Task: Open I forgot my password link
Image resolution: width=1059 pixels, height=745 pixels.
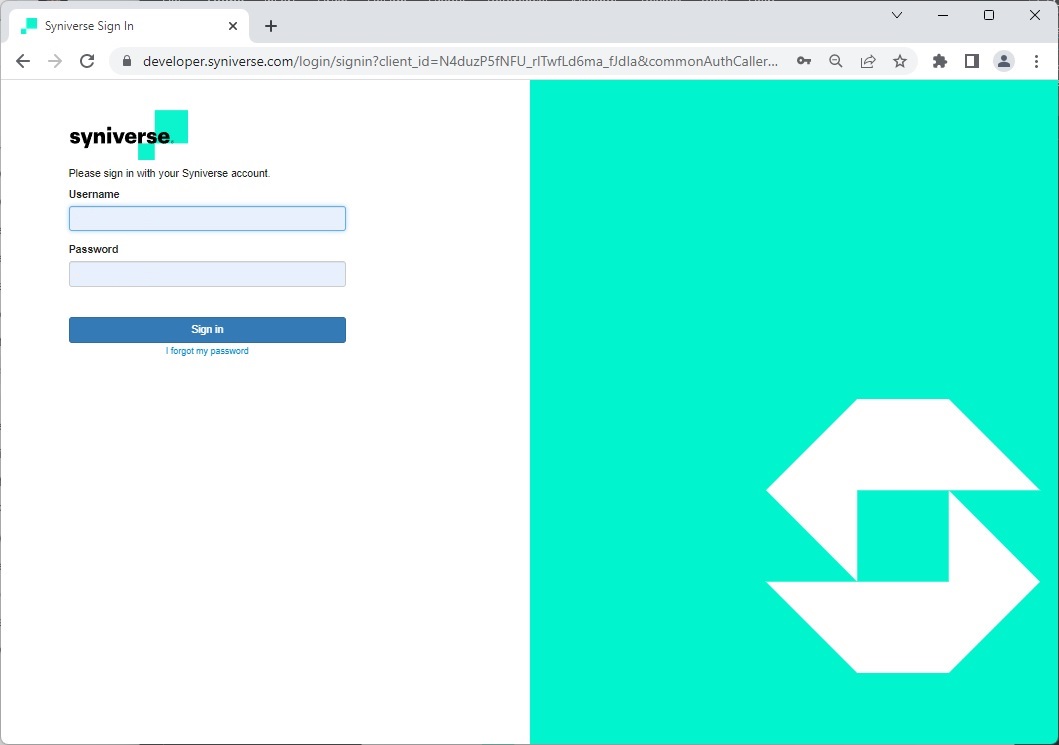Action: point(207,351)
